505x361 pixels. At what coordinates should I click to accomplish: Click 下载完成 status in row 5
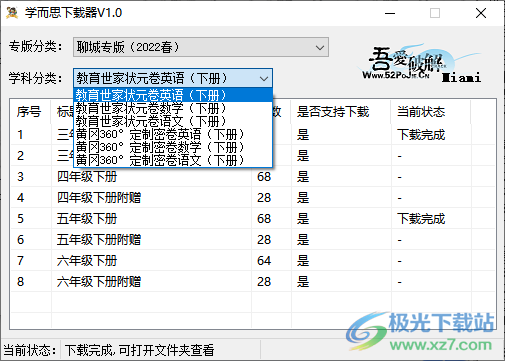(421, 219)
